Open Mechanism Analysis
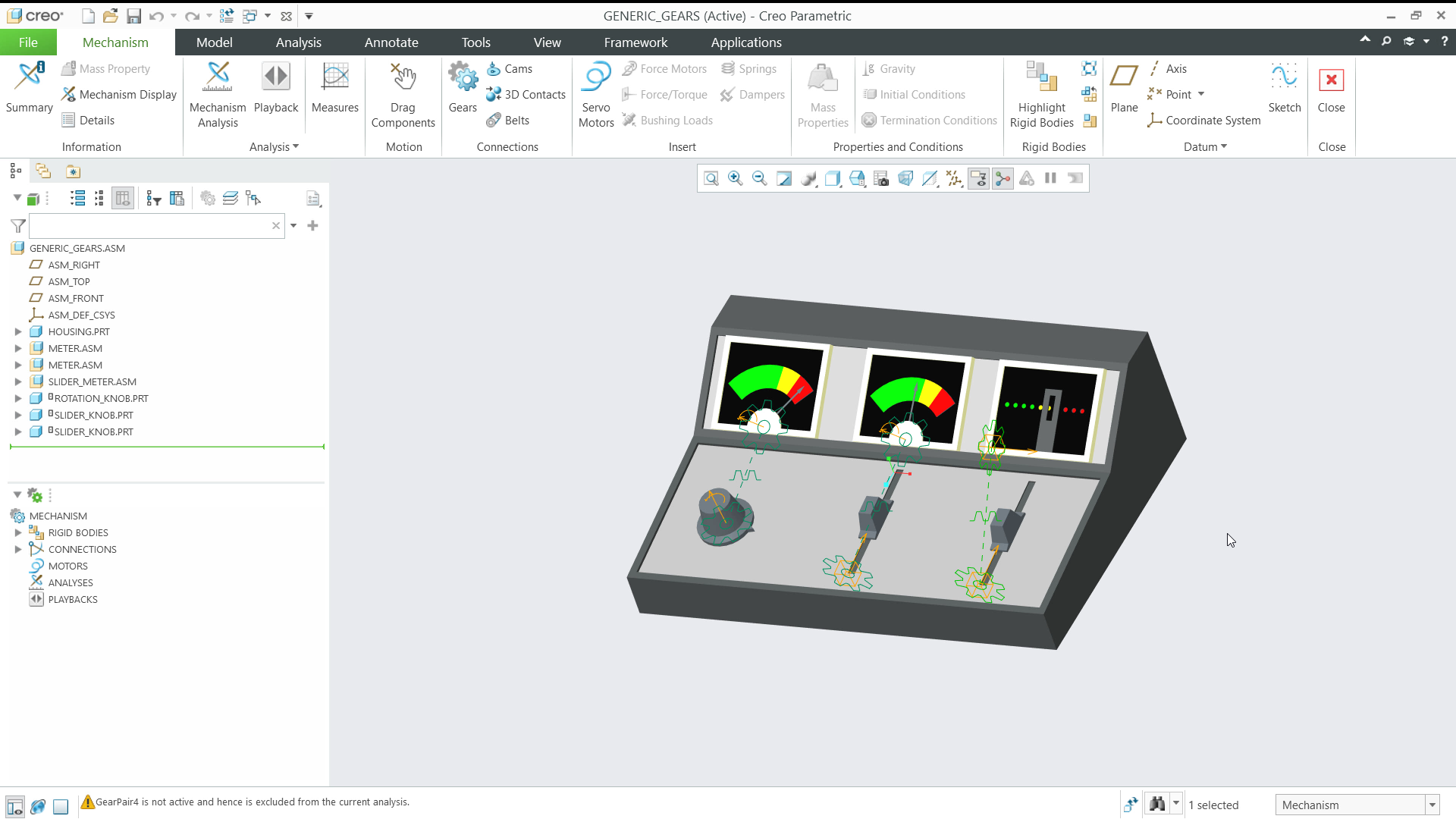This screenshot has width=1456, height=819. pyautogui.click(x=218, y=95)
